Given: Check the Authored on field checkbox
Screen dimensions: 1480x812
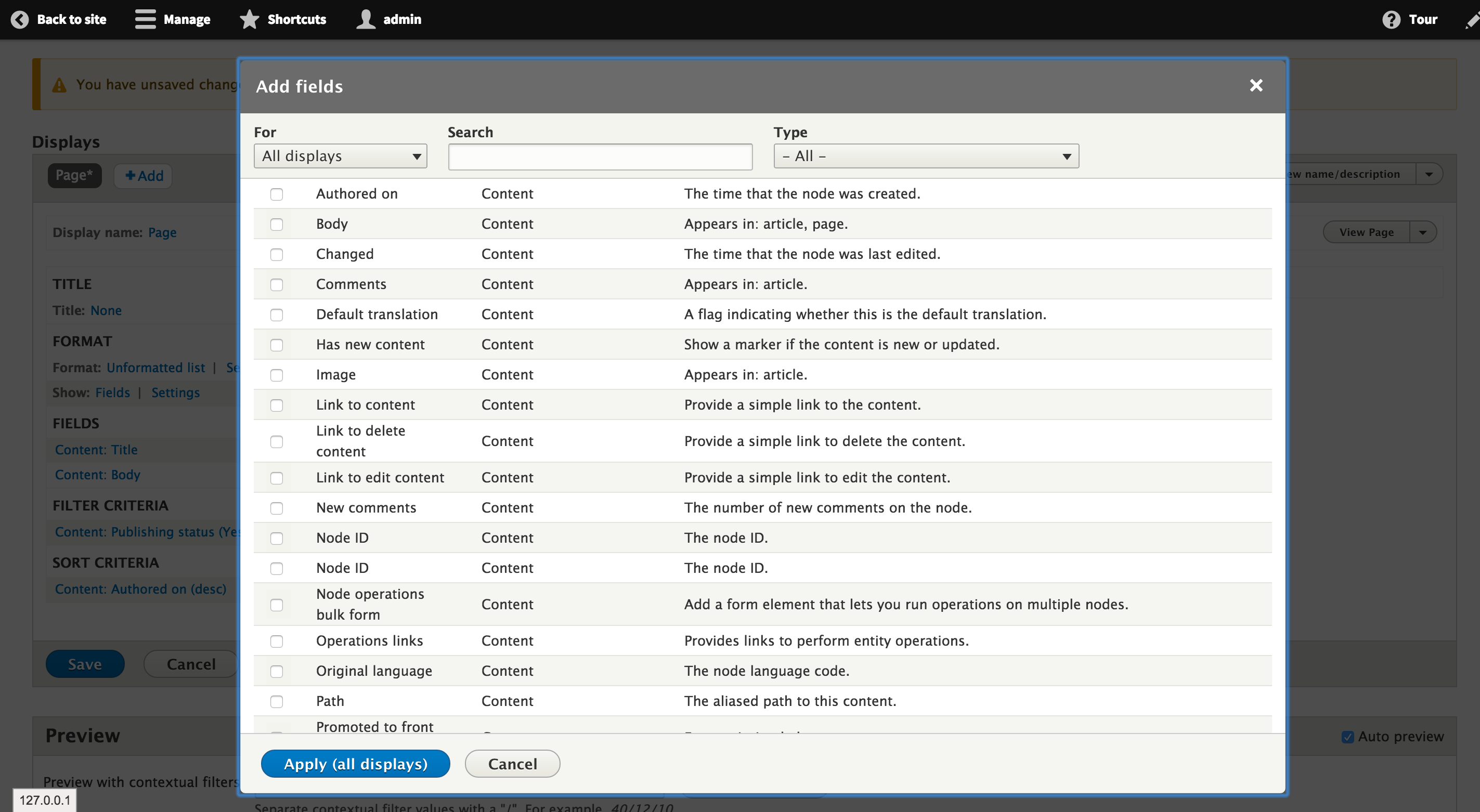Looking at the screenshot, I should (x=276, y=194).
